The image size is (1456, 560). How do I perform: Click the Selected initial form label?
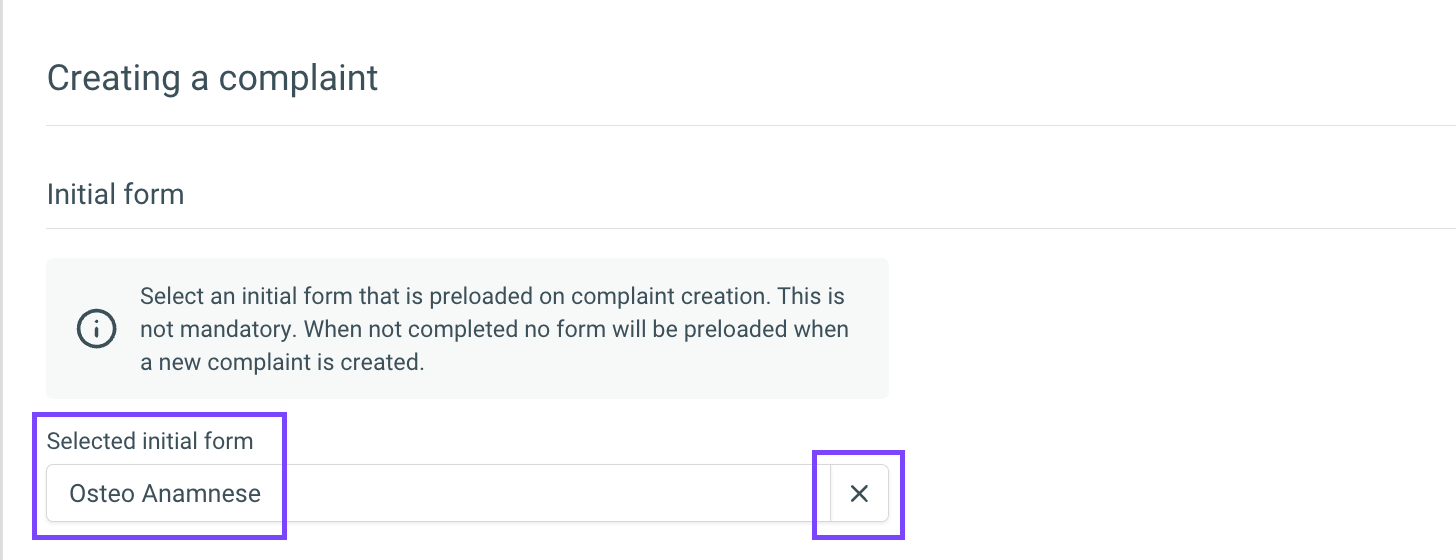pos(150,441)
